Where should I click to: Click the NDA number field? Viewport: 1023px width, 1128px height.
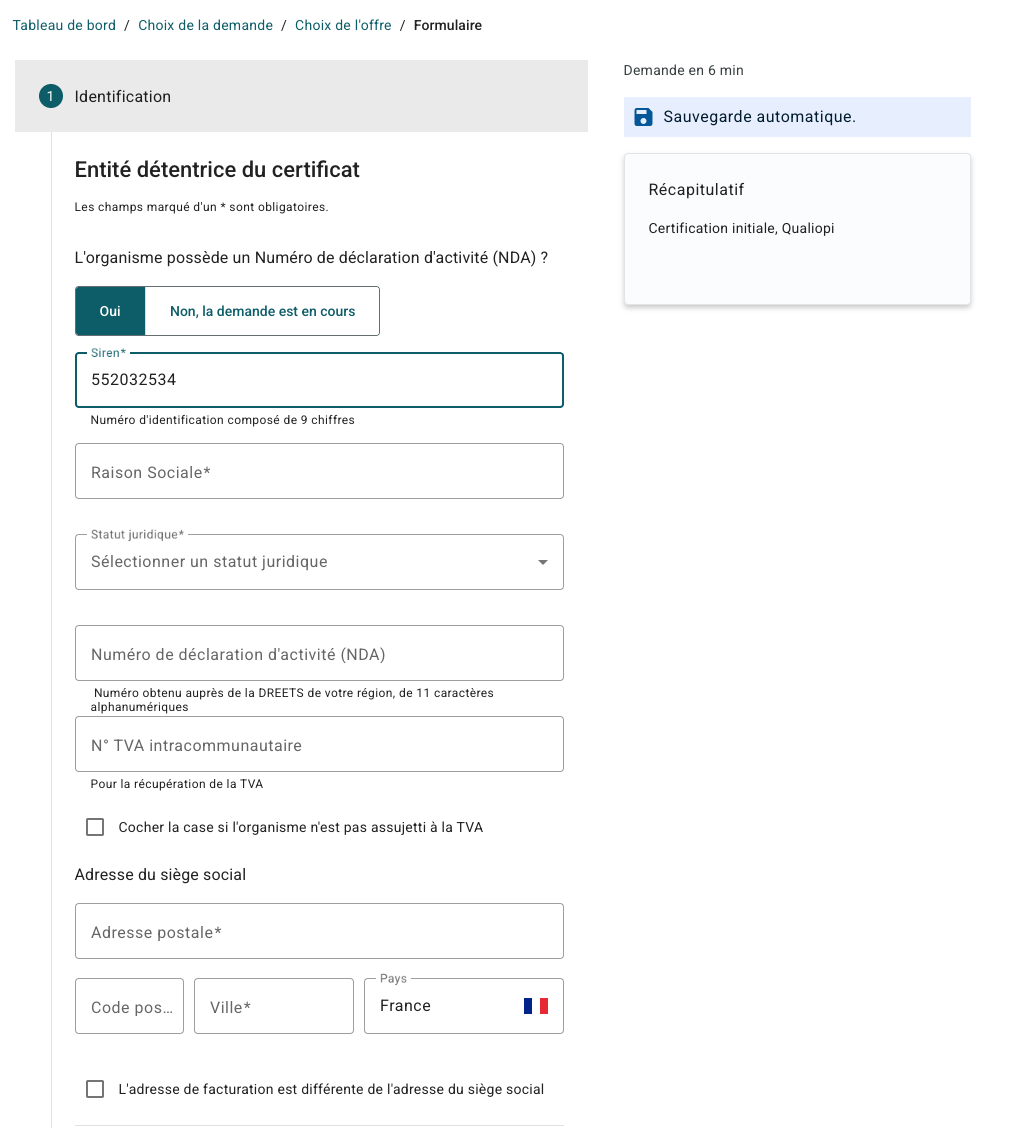pos(319,653)
